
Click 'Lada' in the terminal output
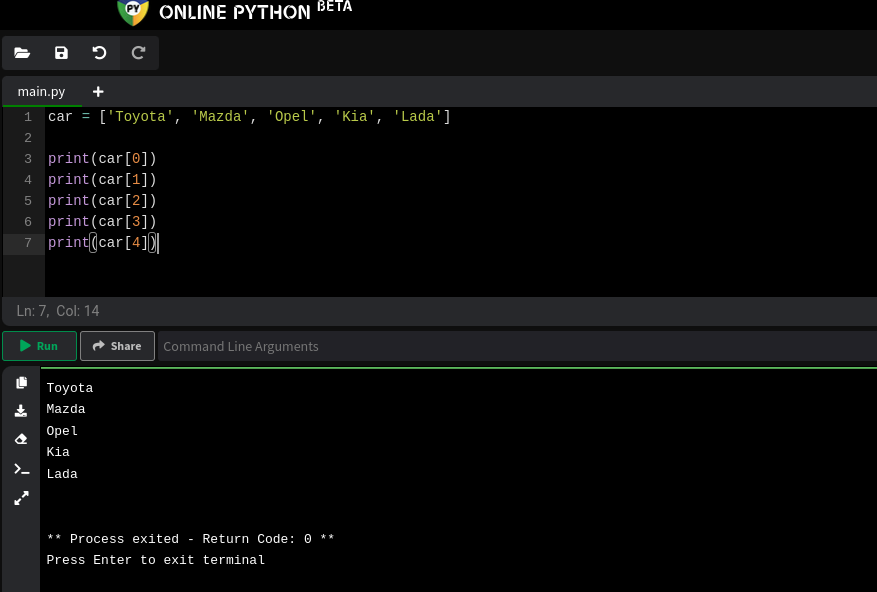tap(62, 474)
